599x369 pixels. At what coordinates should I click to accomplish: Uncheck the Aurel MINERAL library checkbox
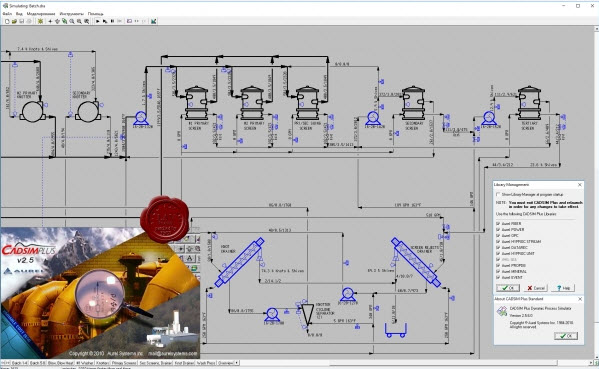click(498, 271)
